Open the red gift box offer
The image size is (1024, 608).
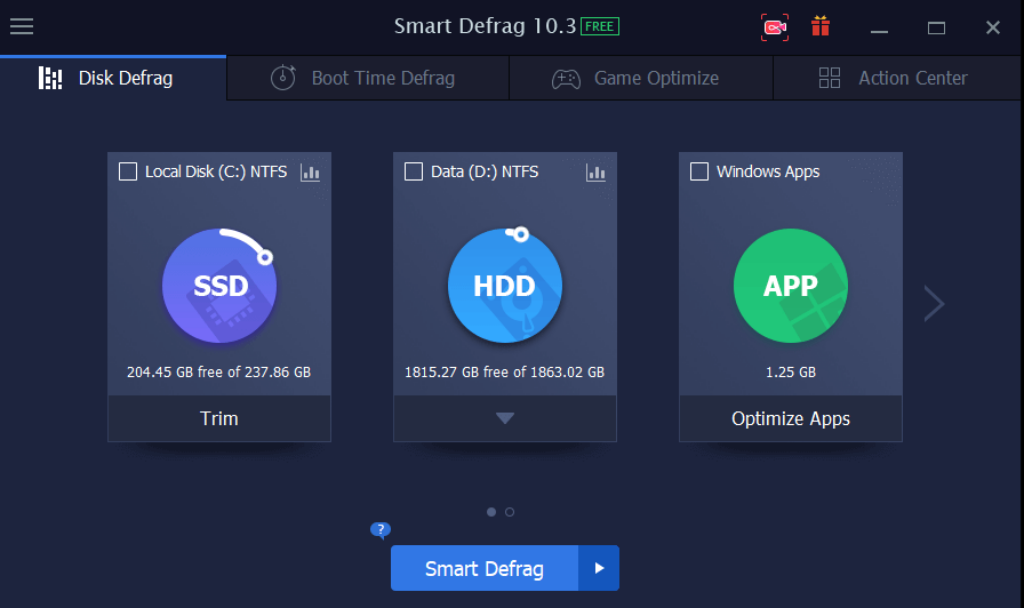tap(820, 26)
